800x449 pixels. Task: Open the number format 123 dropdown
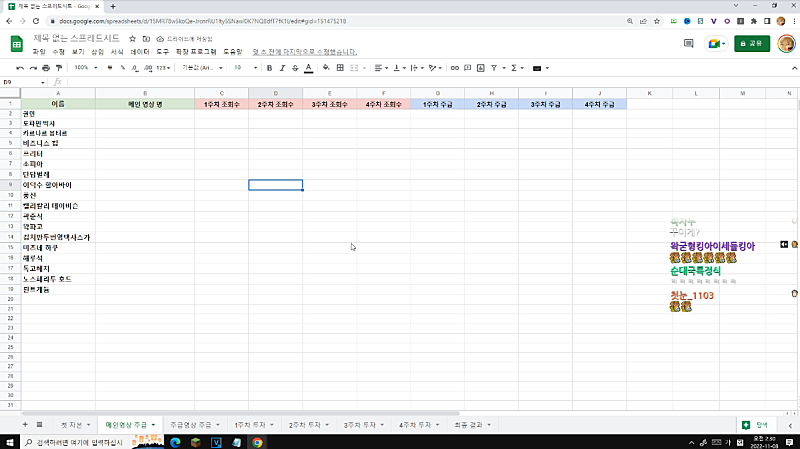click(163, 68)
